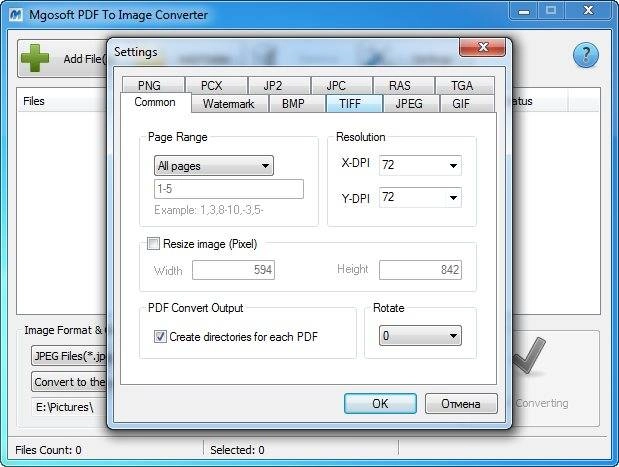The width and height of the screenshot is (619, 467).
Task: Click the Mgosoft app icon in title bar
Action: [16, 15]
